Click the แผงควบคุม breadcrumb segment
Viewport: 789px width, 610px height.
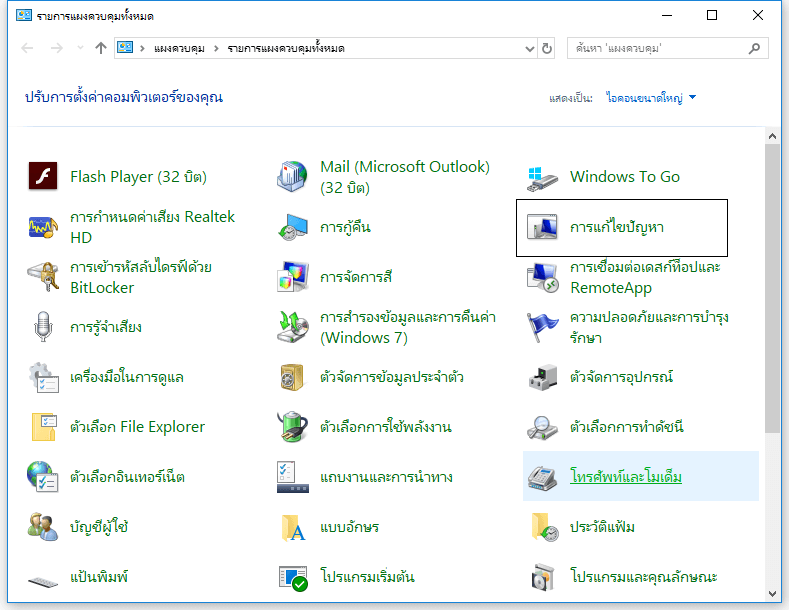pyautogui.click(x=179, y=48)
